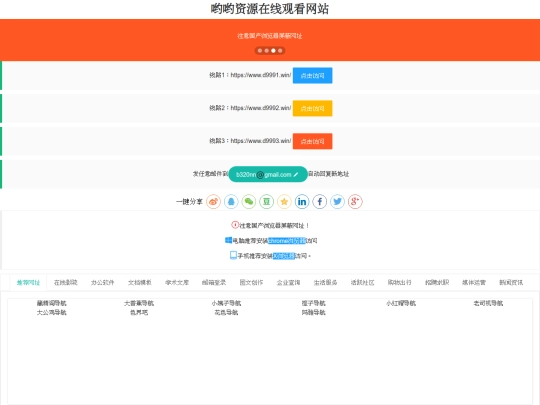Open the 文档模板 tab
Screen dimensions: 540x405
coord(139,282)
